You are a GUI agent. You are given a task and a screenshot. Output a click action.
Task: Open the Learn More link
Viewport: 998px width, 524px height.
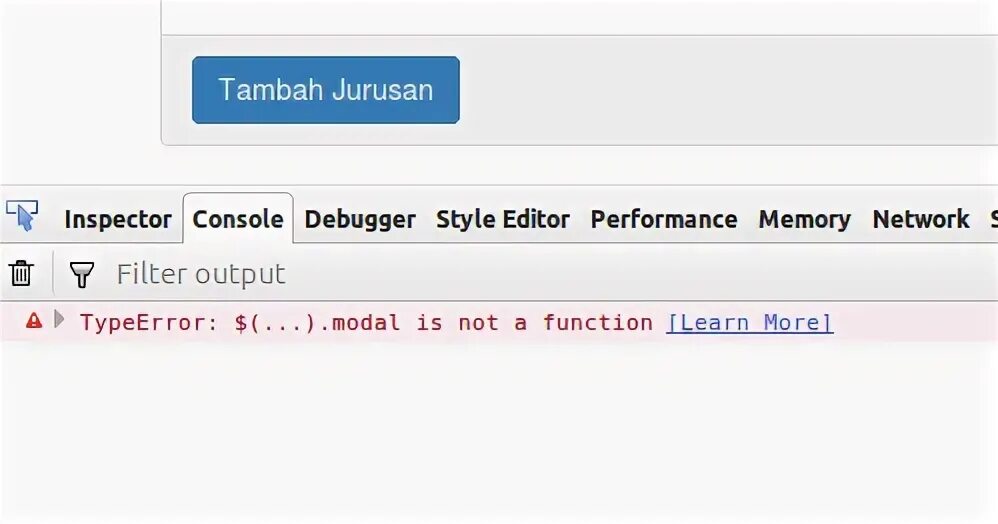pos(749,322)
